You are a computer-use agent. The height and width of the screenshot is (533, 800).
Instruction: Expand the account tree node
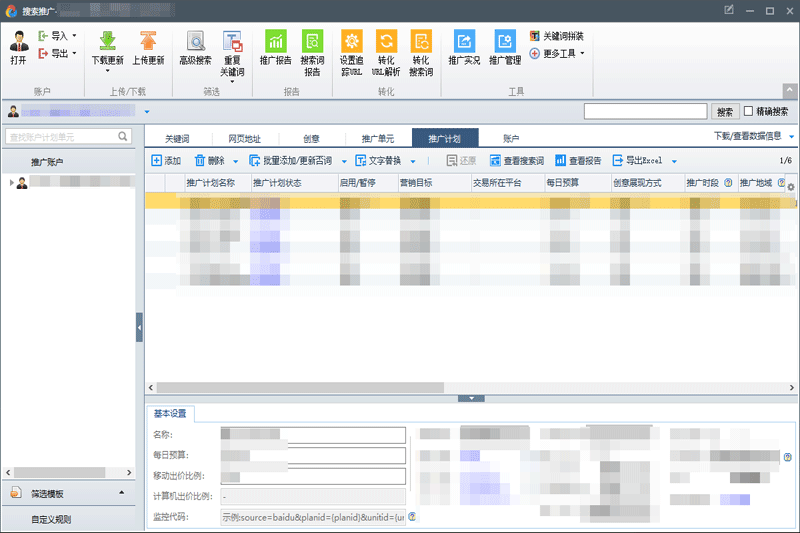[12, 182]
